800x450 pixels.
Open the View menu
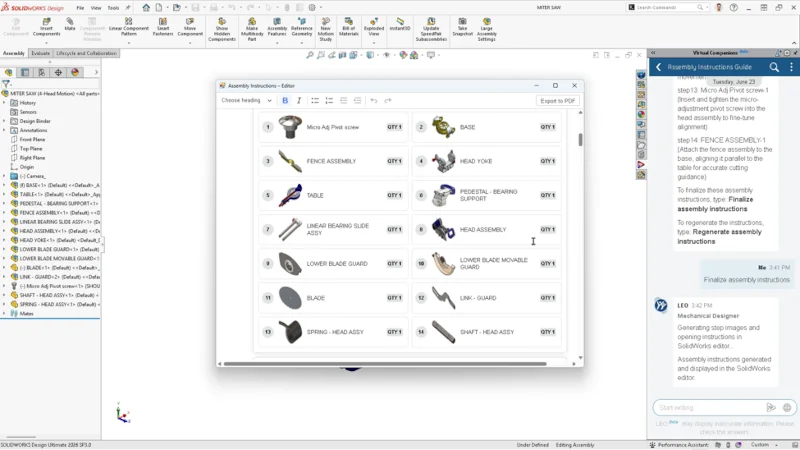tap(96, 8)
